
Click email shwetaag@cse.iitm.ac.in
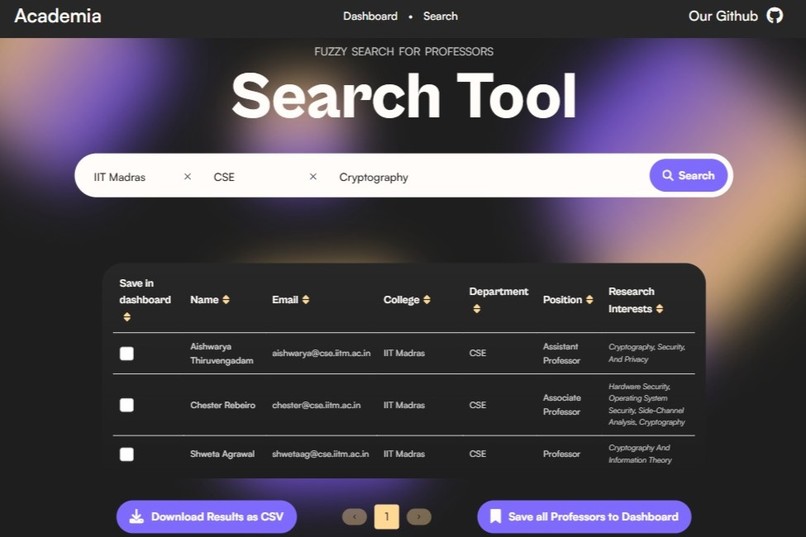point(320,454)
